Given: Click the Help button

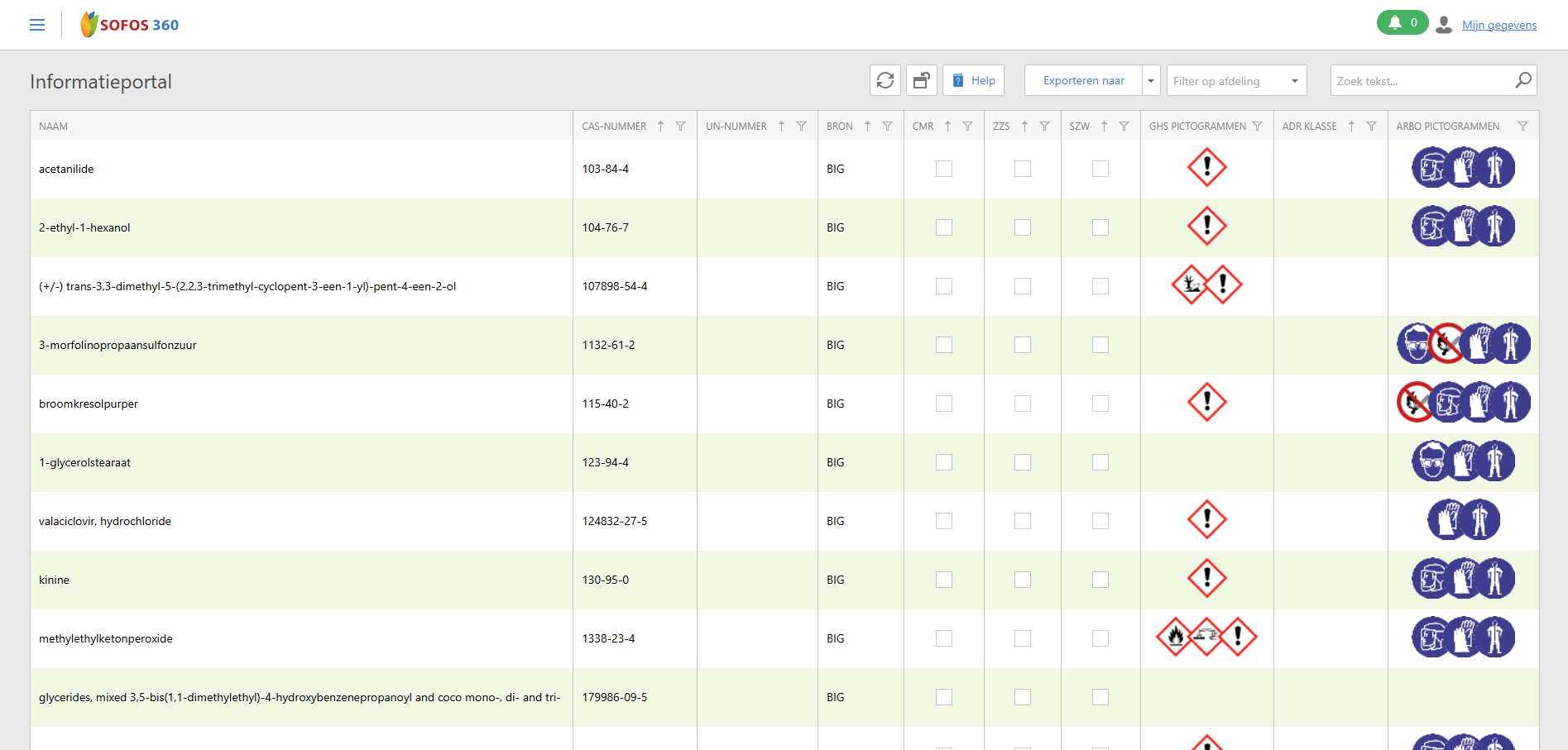Looking at the screenshot, I should point(973,80).
